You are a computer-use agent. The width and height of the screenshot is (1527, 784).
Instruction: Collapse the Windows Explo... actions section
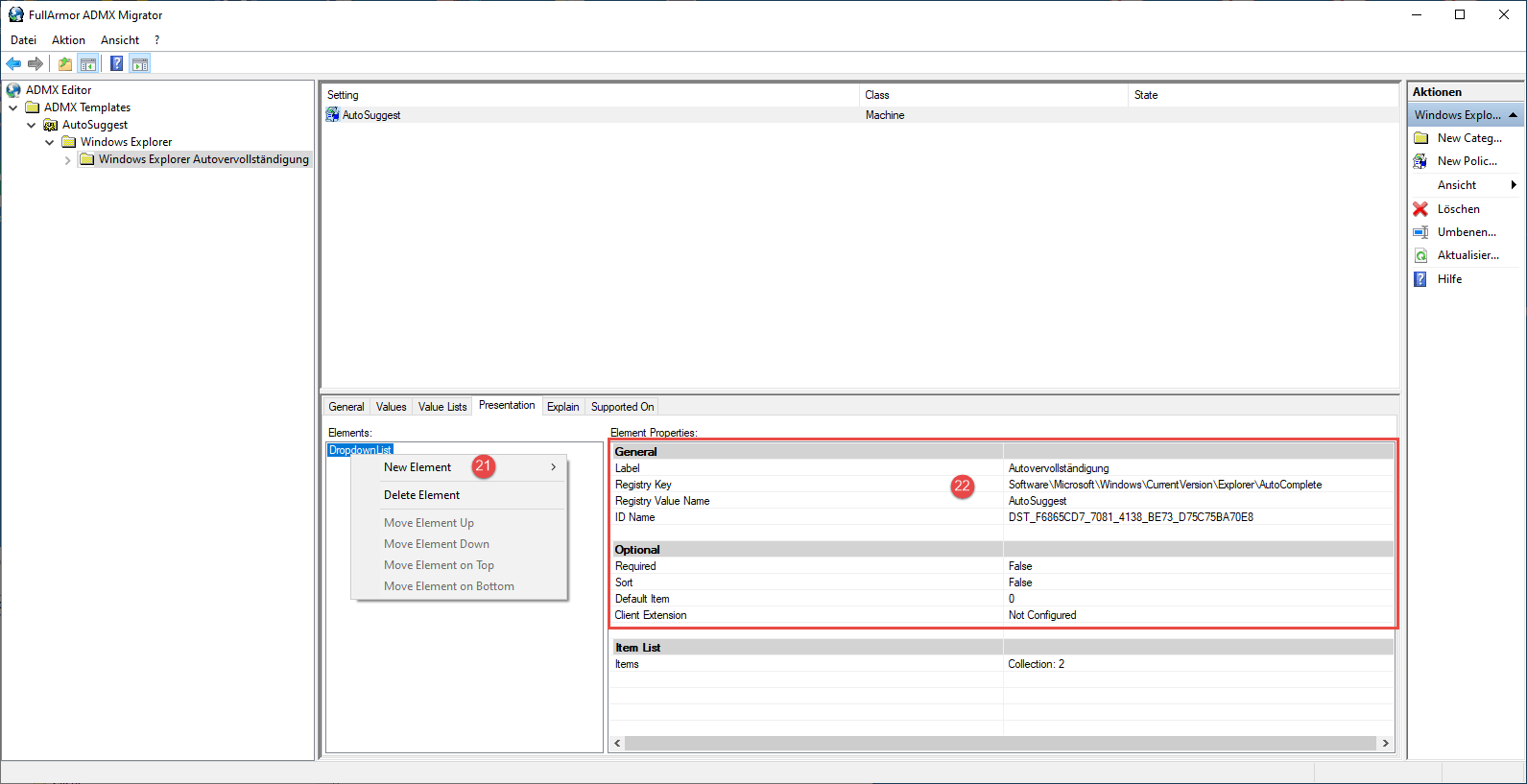coord(1513,115)
